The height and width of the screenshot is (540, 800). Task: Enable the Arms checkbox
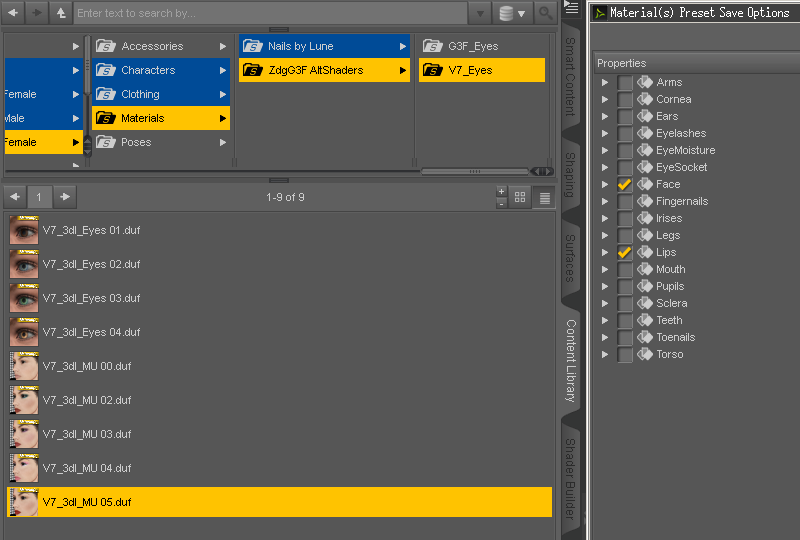click(x=624, y=82)
